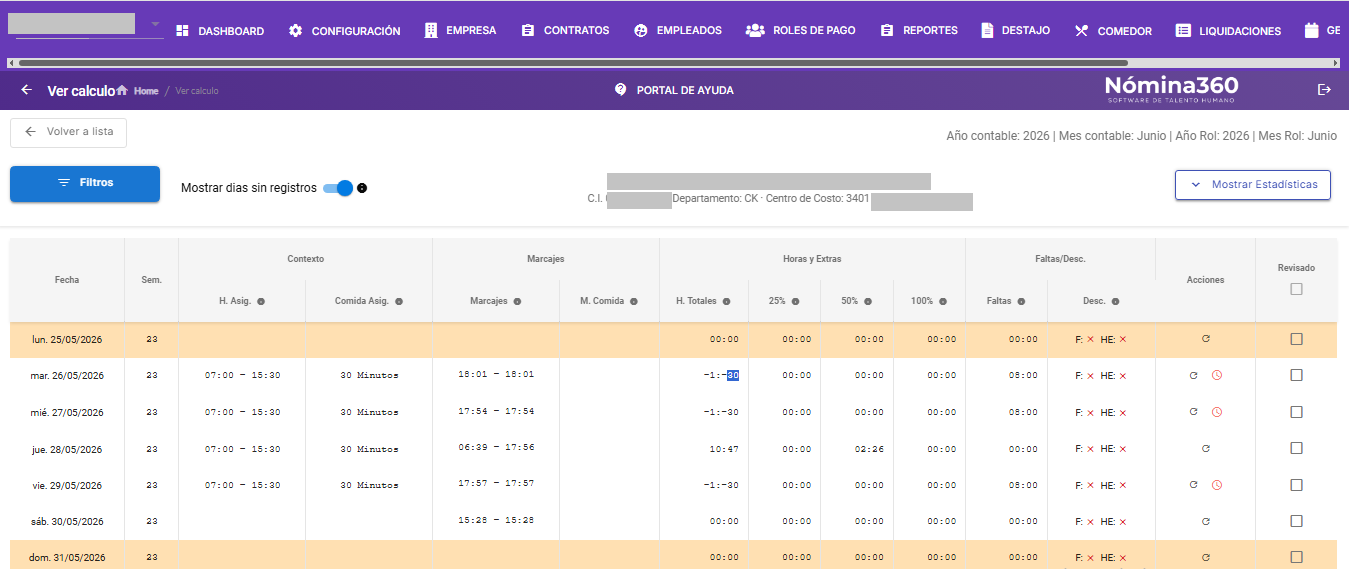Click the 10:47 total hours value
Image resolution: width=1349 pixels, height=569 pixels.
[724, 449]
